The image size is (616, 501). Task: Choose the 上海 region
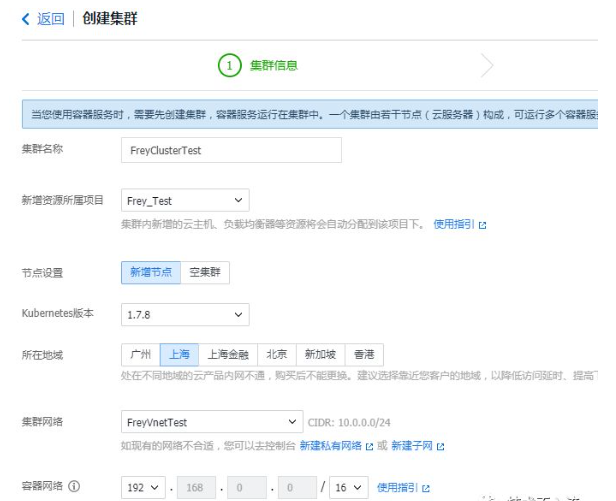[180, 355]
